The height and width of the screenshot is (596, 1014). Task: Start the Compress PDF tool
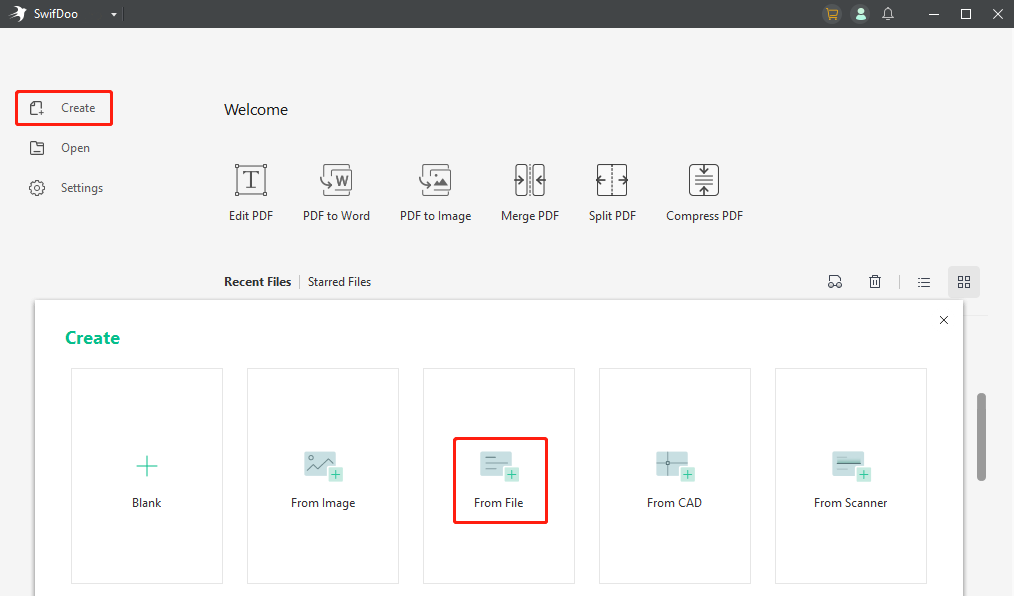coord(704,193)
